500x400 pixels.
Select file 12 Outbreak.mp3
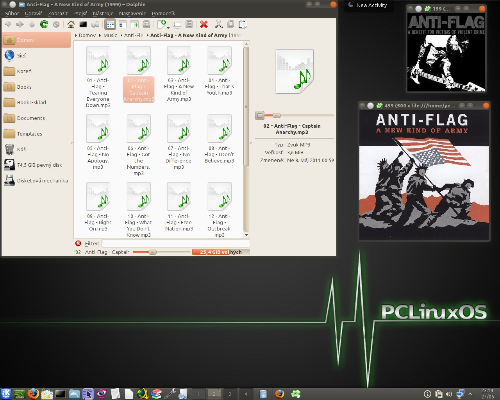pyautogui.click(x=219, y=210)
